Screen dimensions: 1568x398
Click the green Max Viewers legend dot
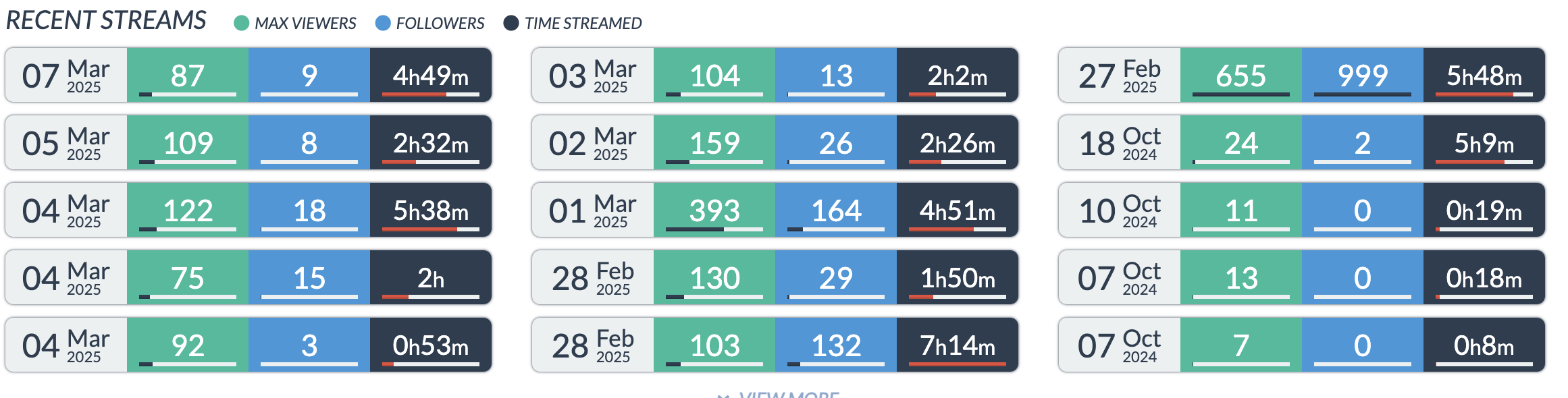click(242, 24)
